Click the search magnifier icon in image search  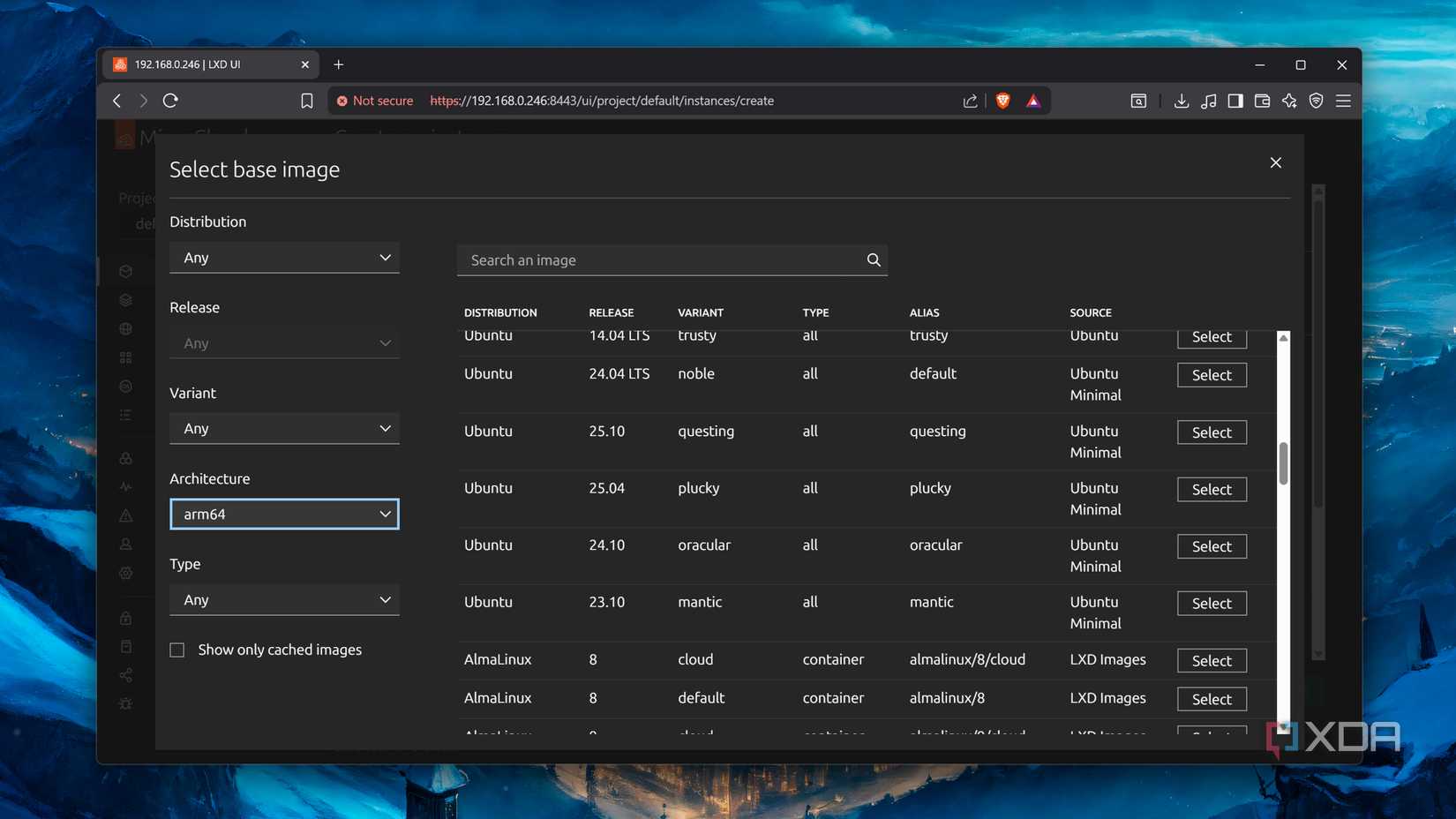point(873,259)
